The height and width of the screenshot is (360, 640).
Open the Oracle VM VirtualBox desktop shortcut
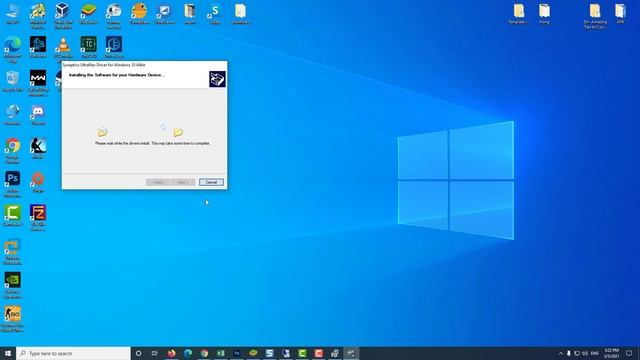(x=63, y=15)
